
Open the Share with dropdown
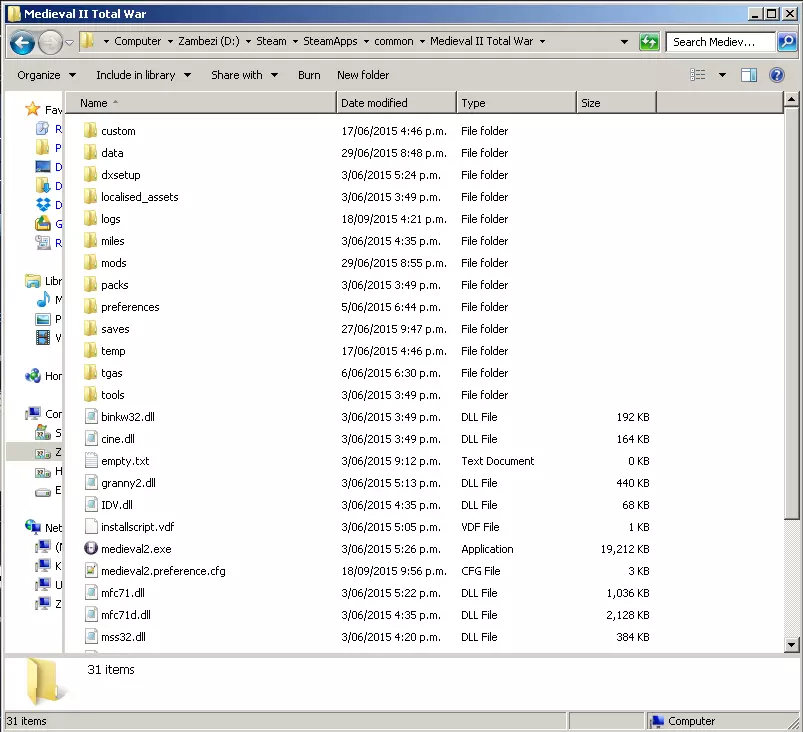click(x=244, y=75)
